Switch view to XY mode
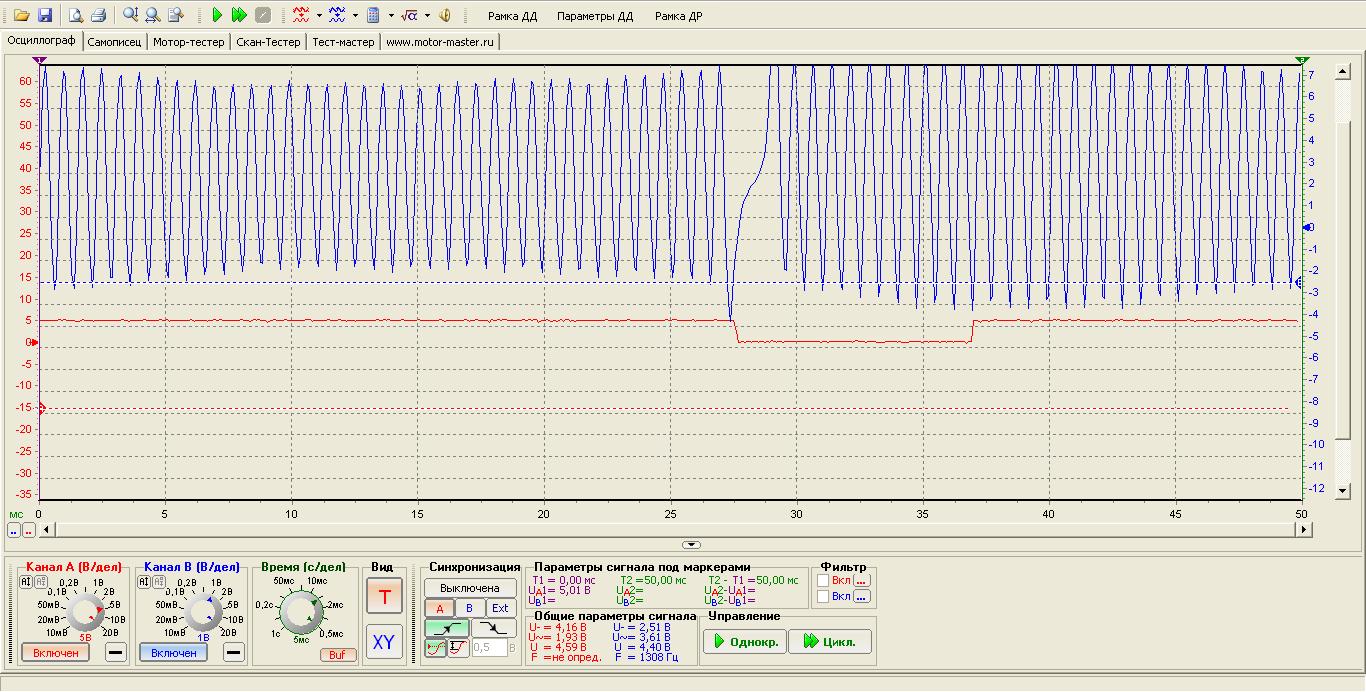This screenshot has height=692, width=1366. point(383,642)
